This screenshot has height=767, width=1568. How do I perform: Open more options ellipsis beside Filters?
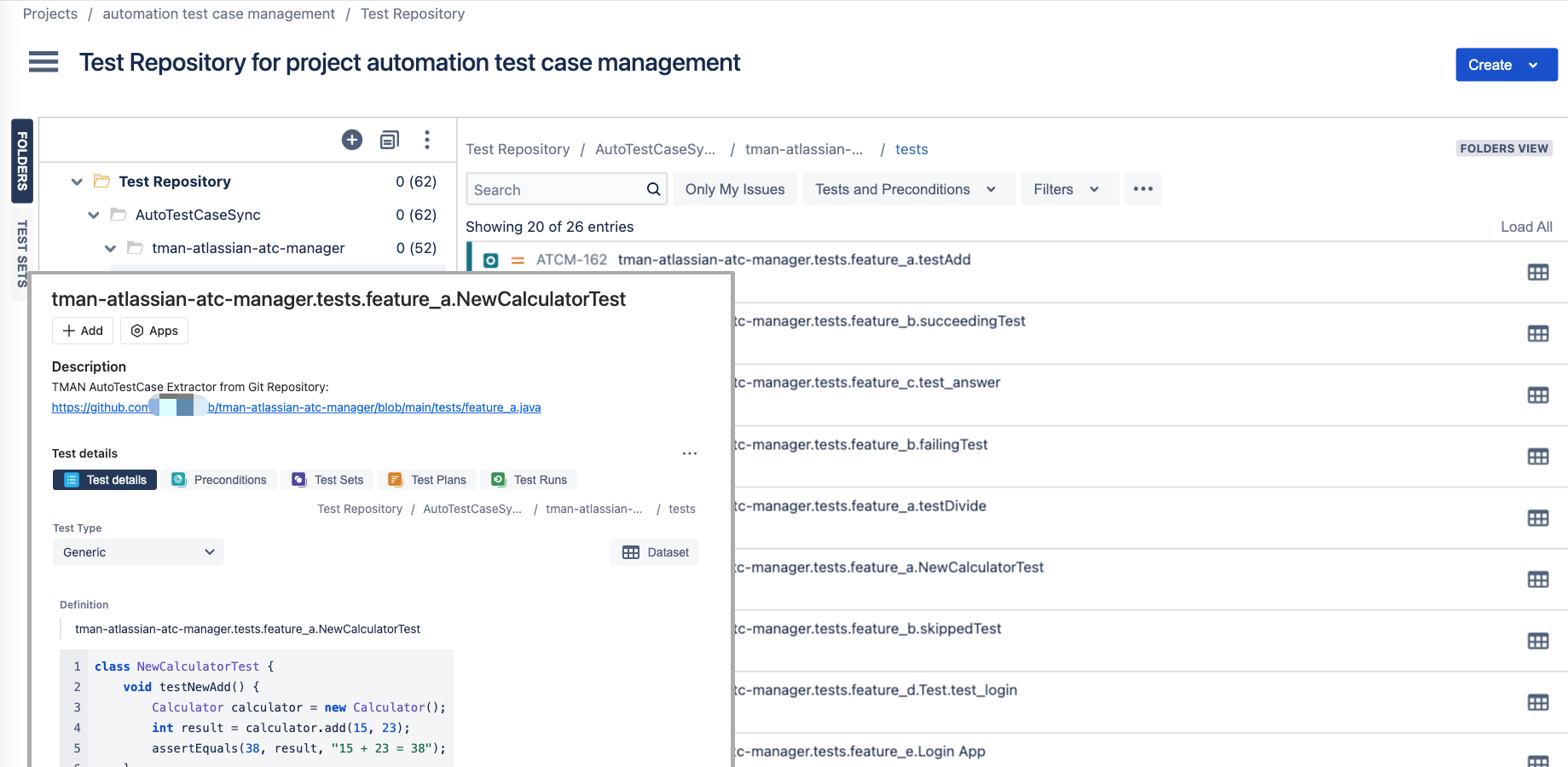tap(1143, 189)
